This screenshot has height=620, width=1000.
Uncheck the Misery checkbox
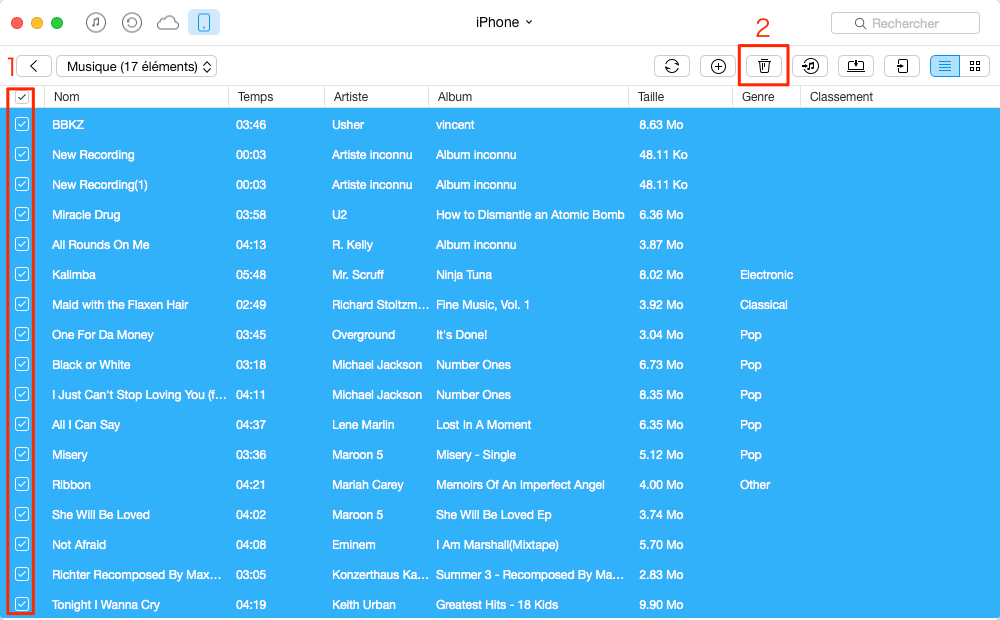(x=22, y=454)
